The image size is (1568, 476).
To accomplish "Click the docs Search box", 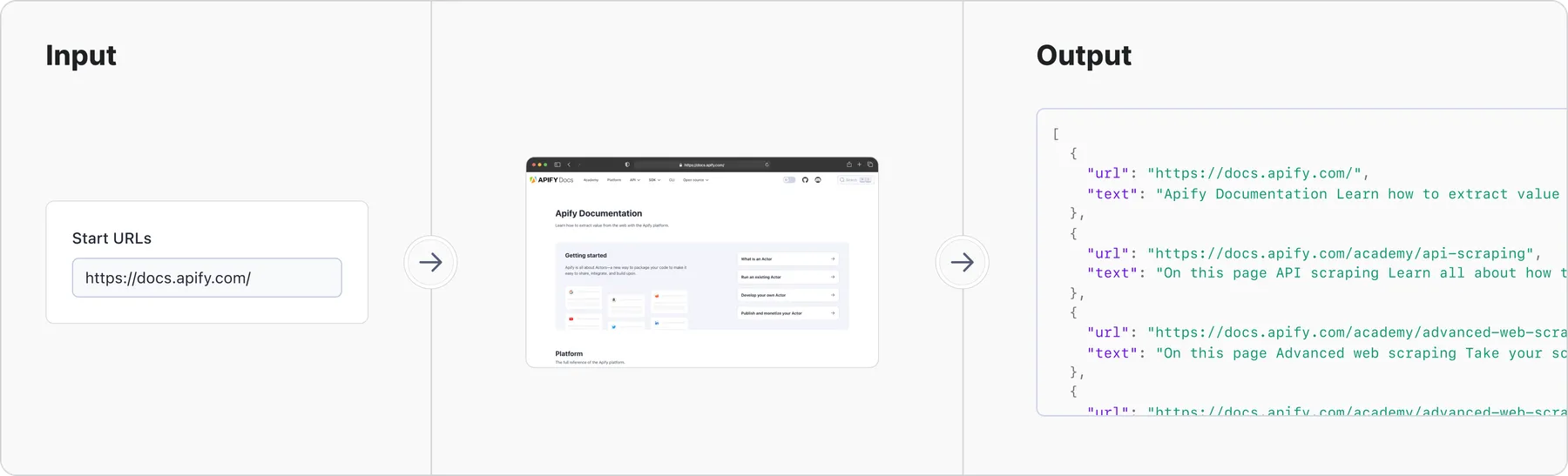I will click(855, 180).
